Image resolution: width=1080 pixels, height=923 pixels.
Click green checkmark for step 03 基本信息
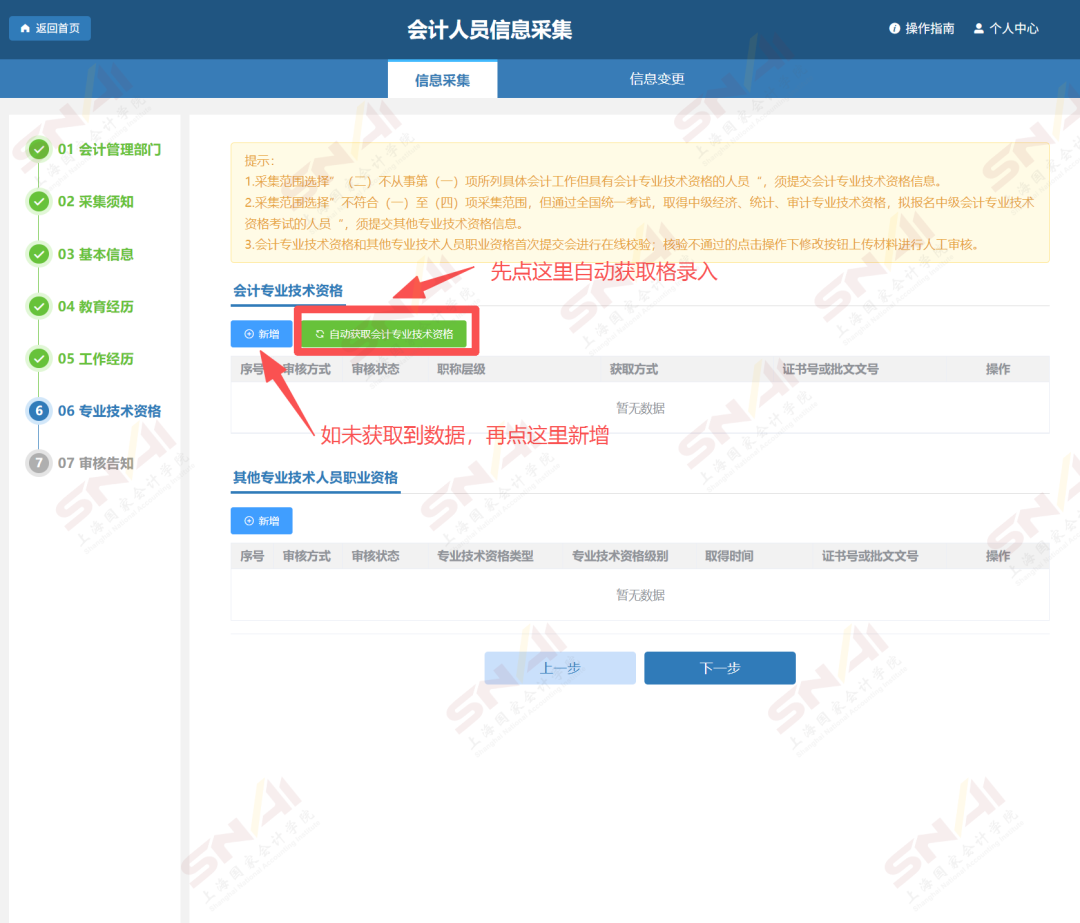pyautogui.click(x=39, y=254)
